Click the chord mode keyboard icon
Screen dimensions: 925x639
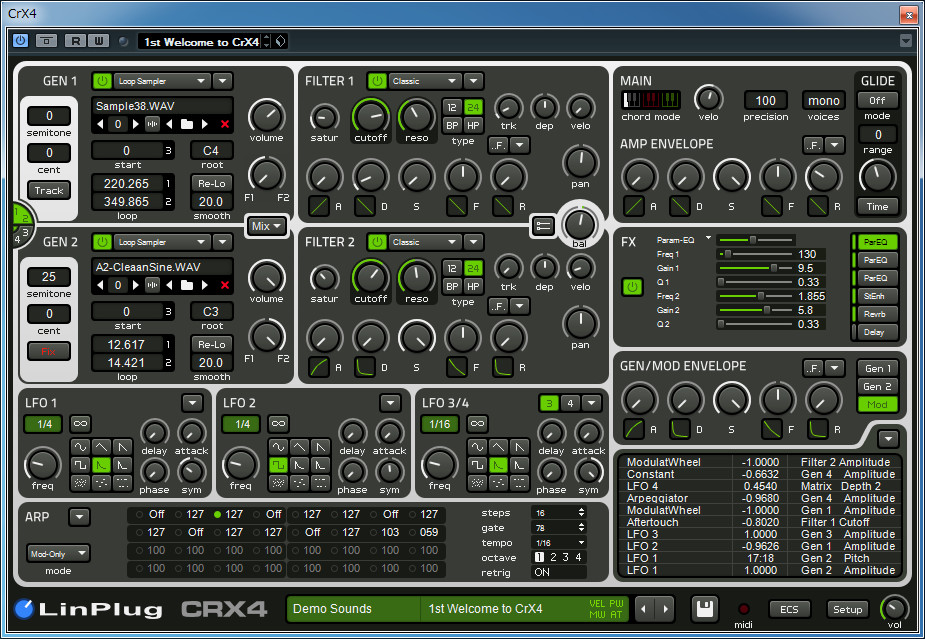tap(651, 99)
